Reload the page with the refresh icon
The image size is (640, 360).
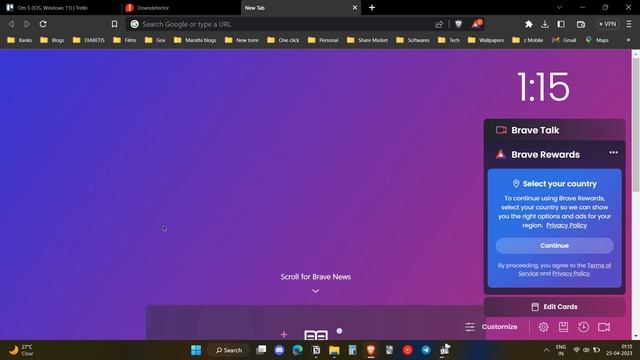pos(43,24)
